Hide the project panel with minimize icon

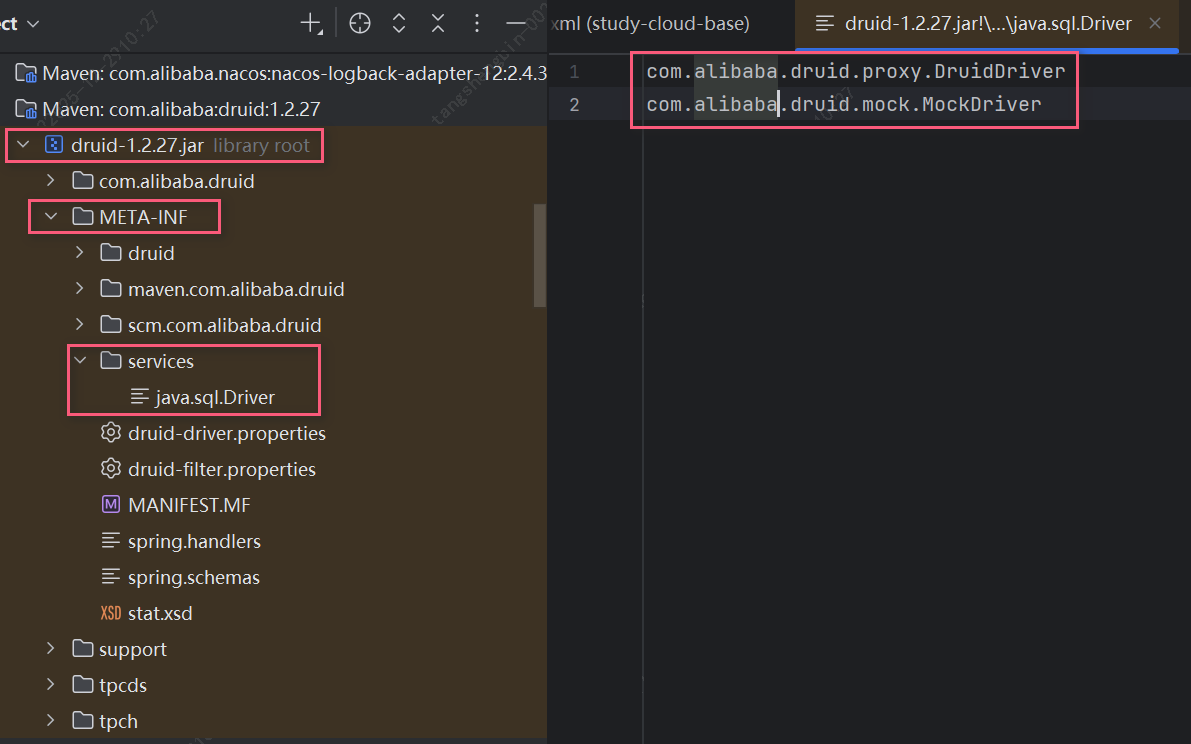click(516, 24)
